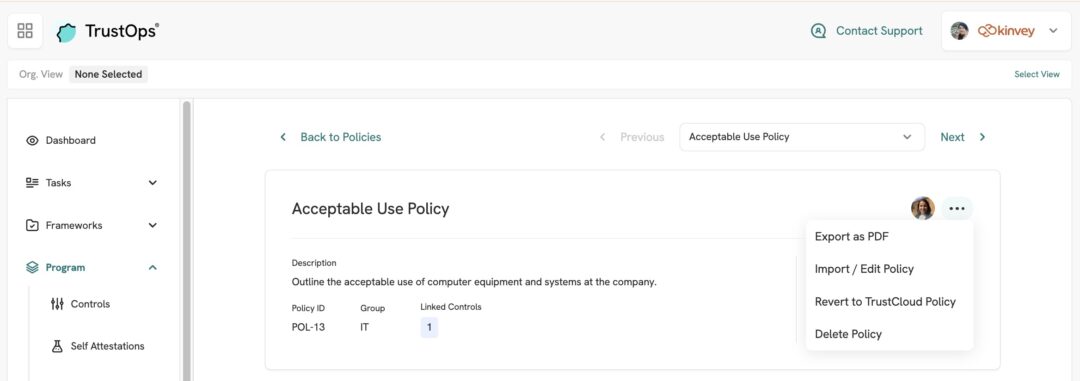Open Frameworks in sidebar
Image resolution: width=1080 pixels, height=381 pixels.
click(x=74, y=225)
